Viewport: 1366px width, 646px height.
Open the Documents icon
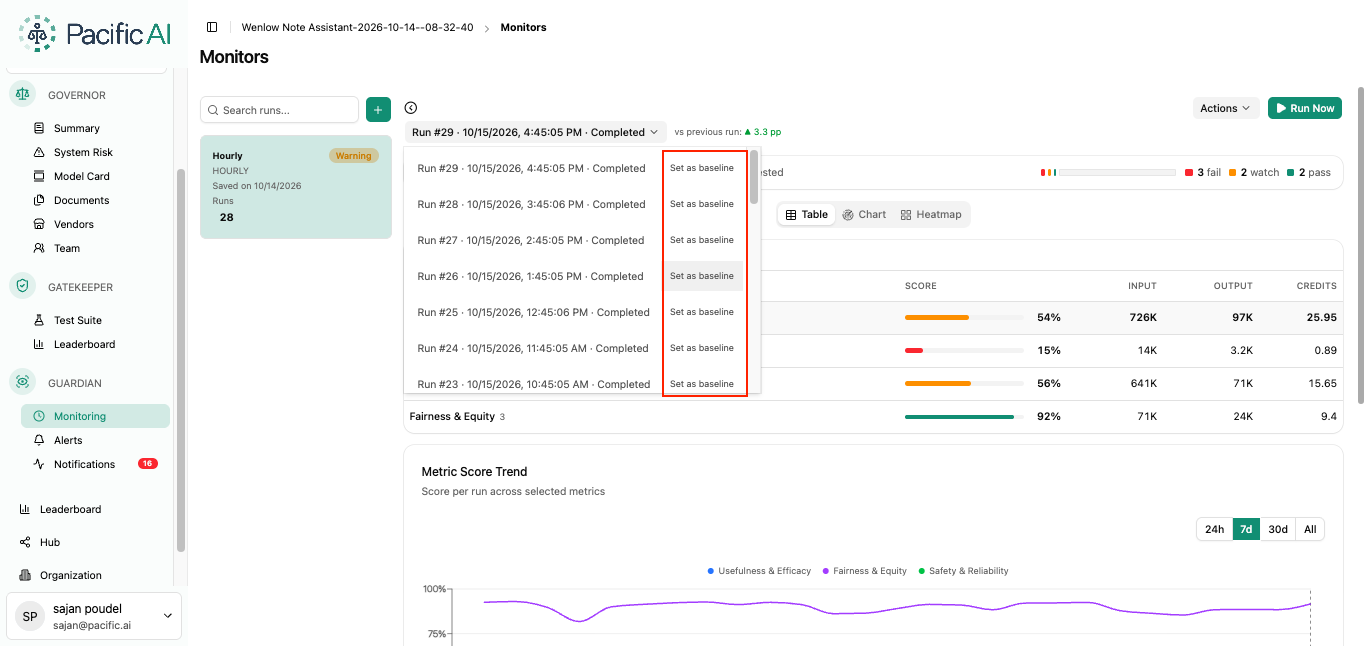39,200
